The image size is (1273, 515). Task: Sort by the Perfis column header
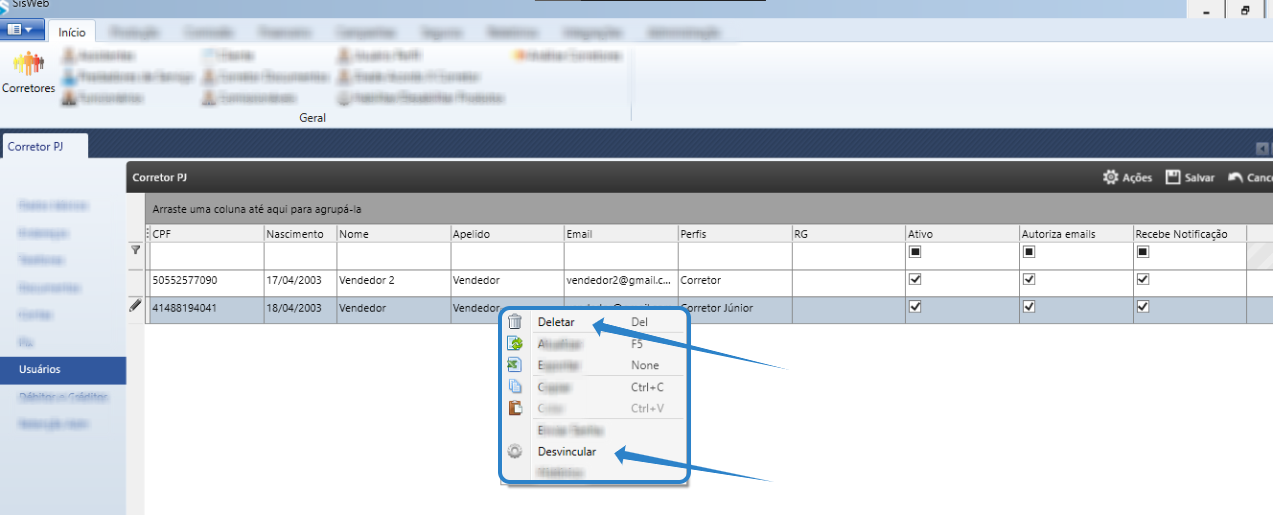pos(735,234)
